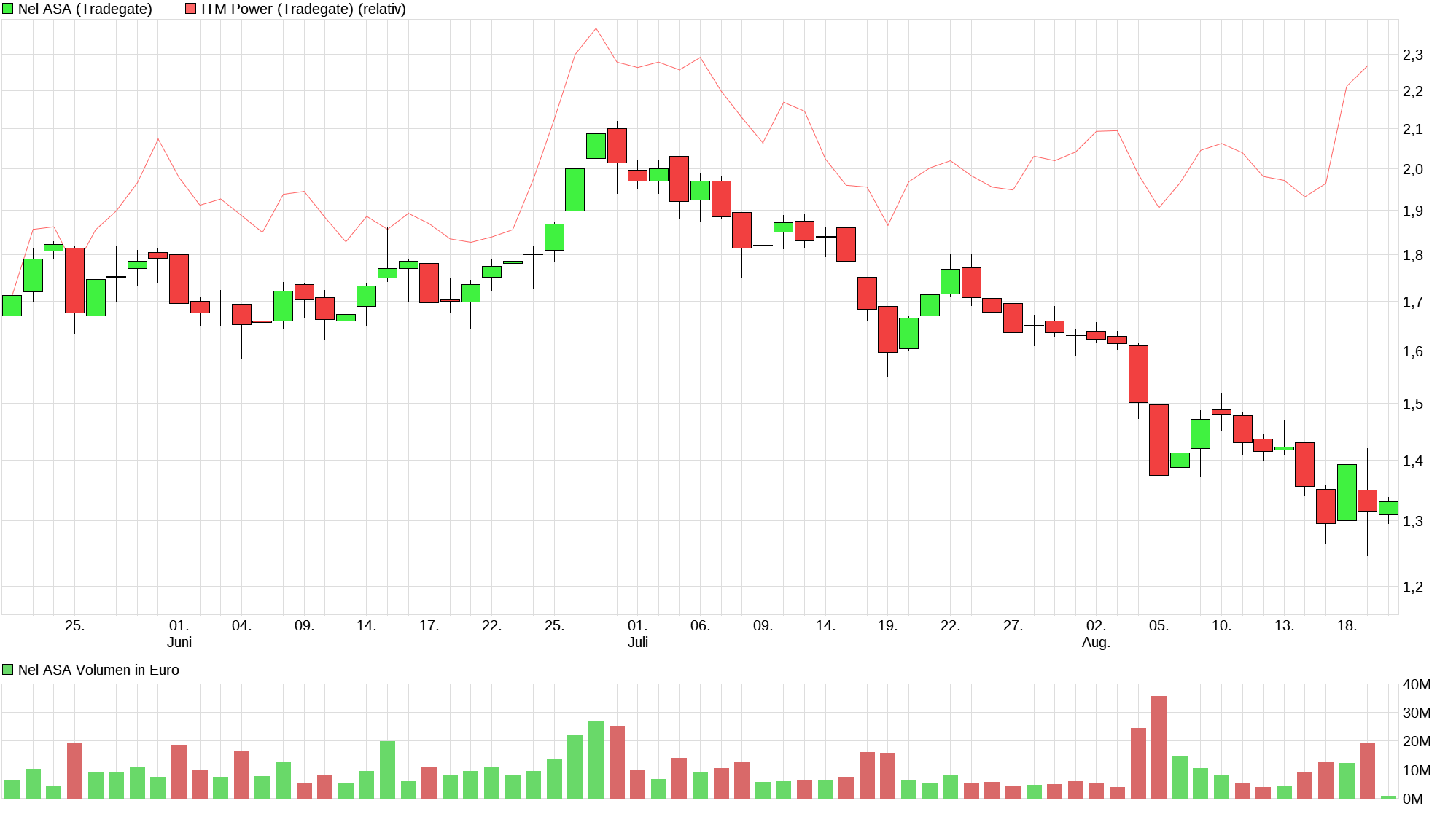Screen dimensions: 1456x814
Task: Click the ITM Power (Tradegate) (relativ) label
Action: pyautogui.click(x=303, y=9)
